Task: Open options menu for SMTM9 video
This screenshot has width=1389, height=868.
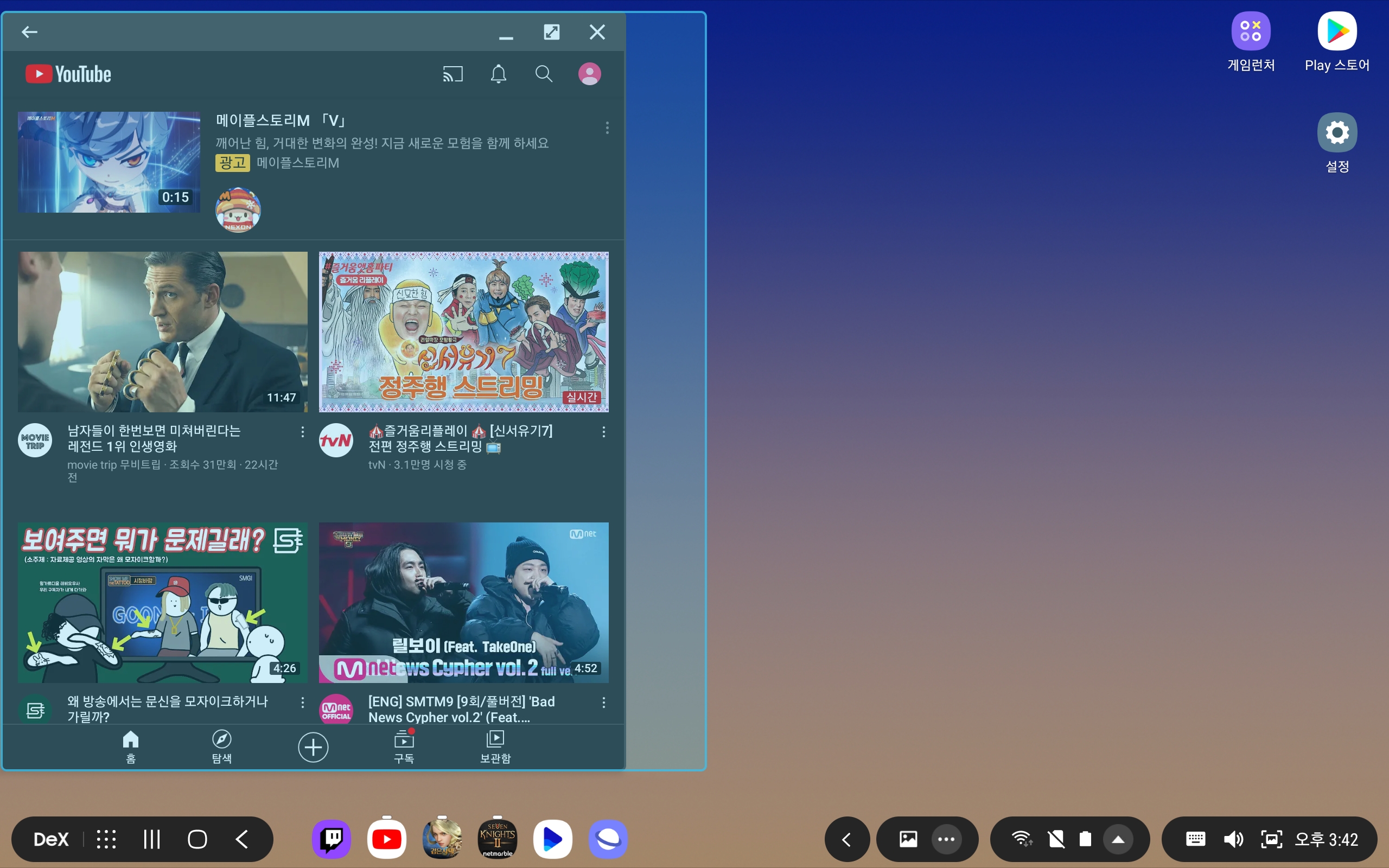Action: (604, 703)
